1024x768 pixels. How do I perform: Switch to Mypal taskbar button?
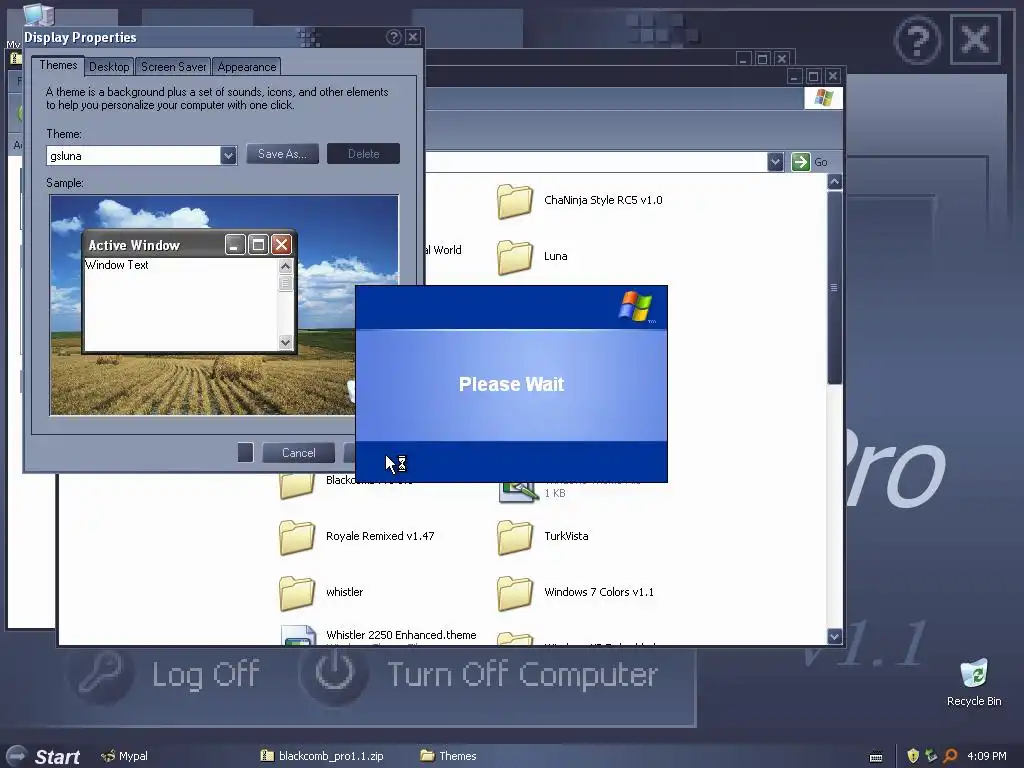click(x=124, y=756)
